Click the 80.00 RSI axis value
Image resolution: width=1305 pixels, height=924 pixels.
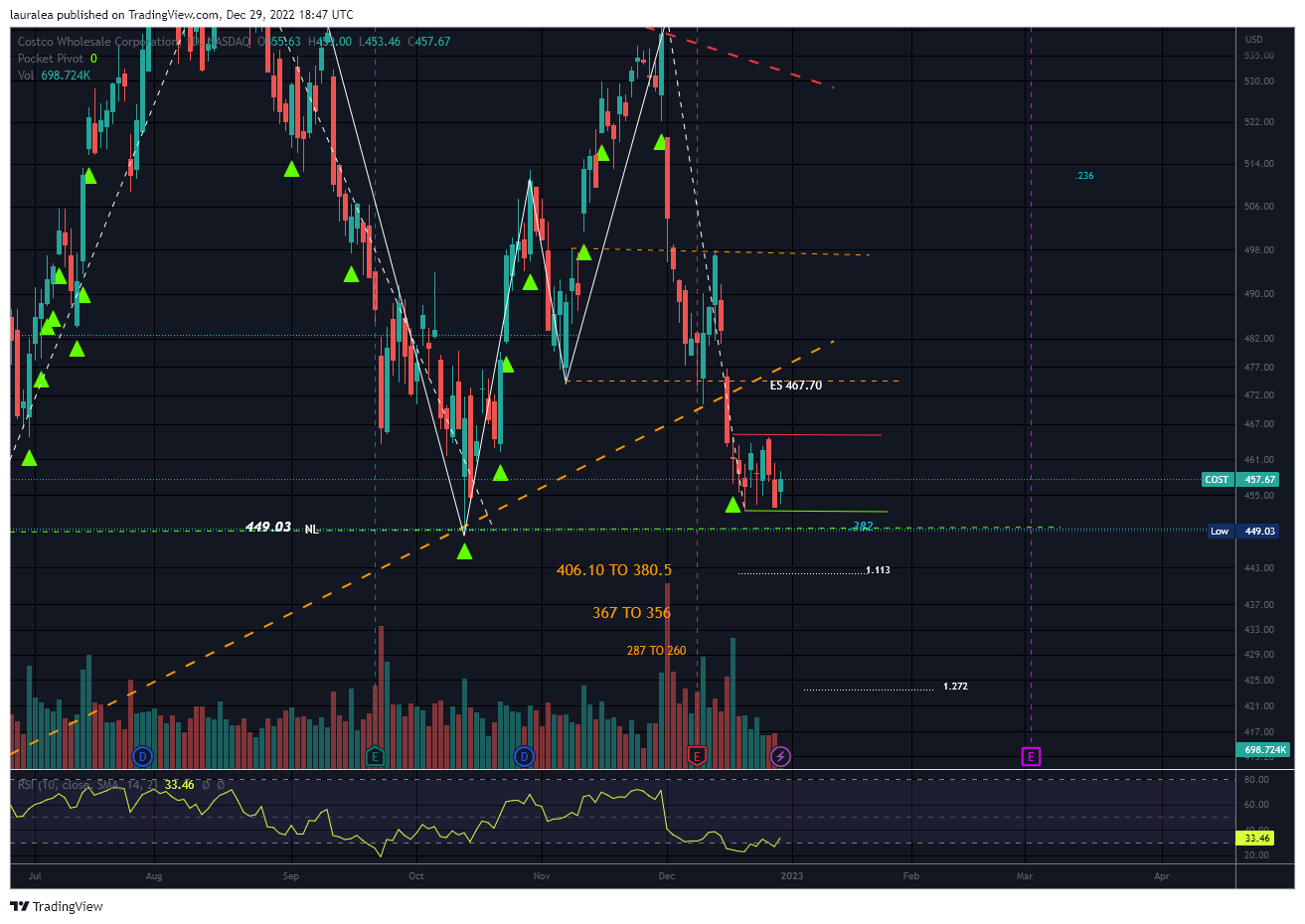(x=1256, y=780)
